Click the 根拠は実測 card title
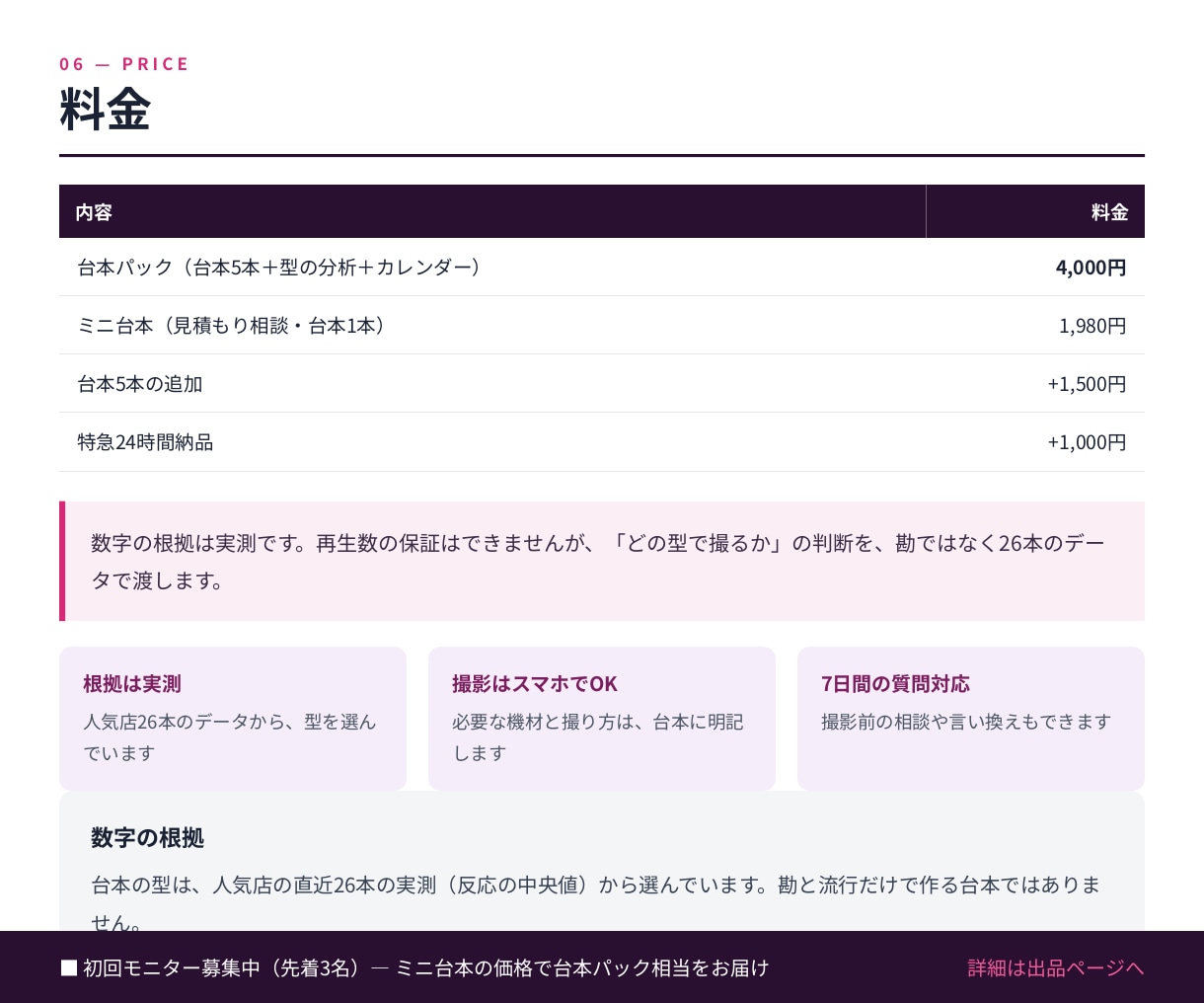1204x1003 pixels. pyautogui.click(x=132, y=684)
